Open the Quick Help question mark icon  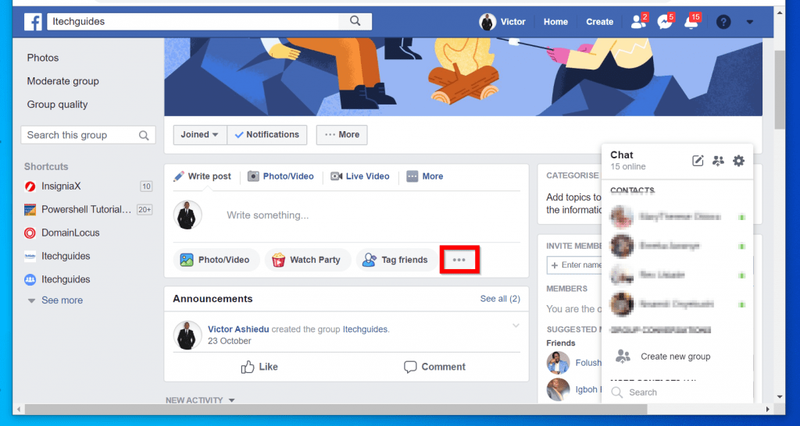pos(723,21)
